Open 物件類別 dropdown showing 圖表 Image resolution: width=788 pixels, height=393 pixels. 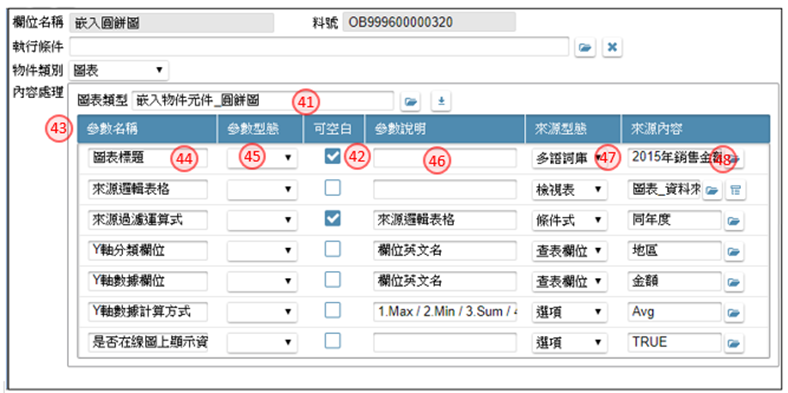[120, 70]
